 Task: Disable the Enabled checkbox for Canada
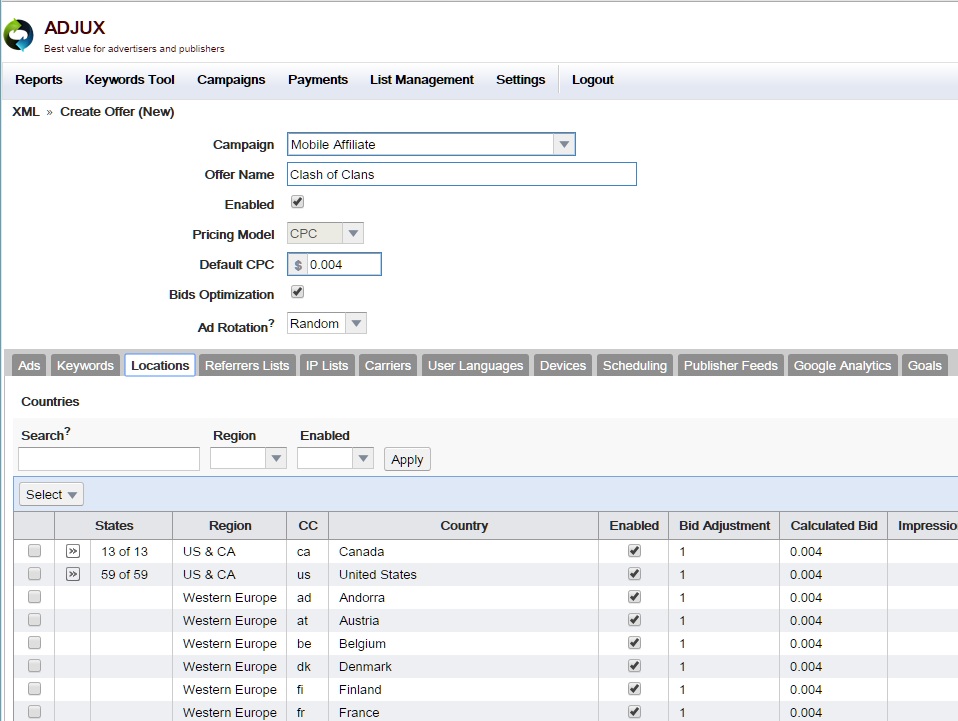pos(634,551)
